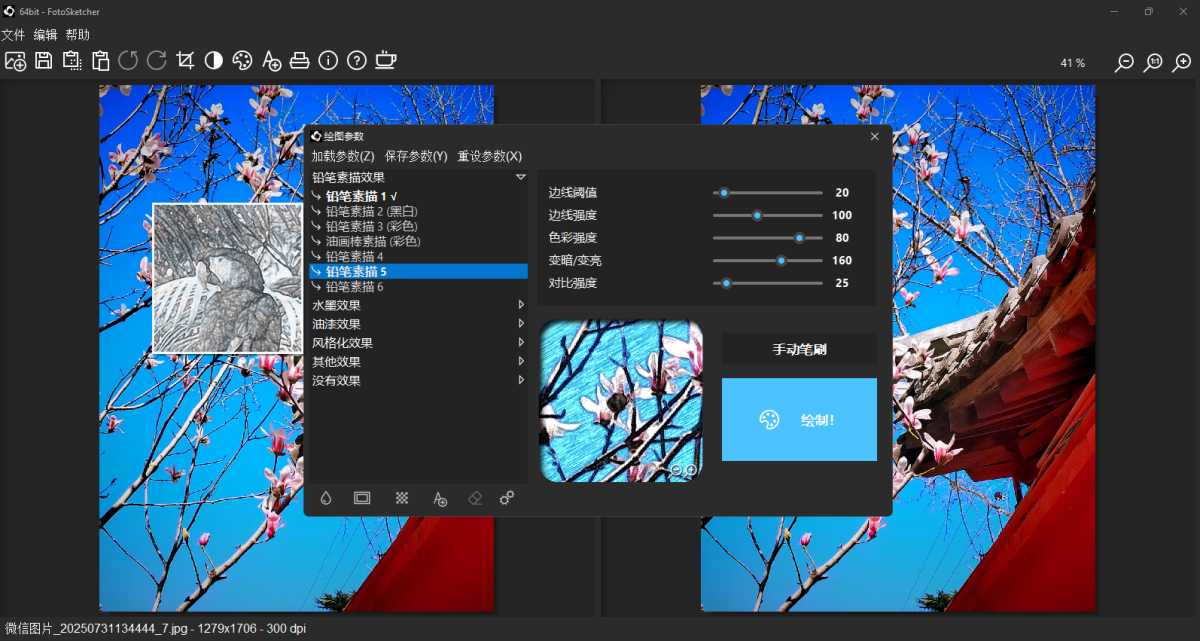Viewport: 1200px width, 641px height.
Task: Click the 色彩强度 slider
Action: (x=767, y=238)
